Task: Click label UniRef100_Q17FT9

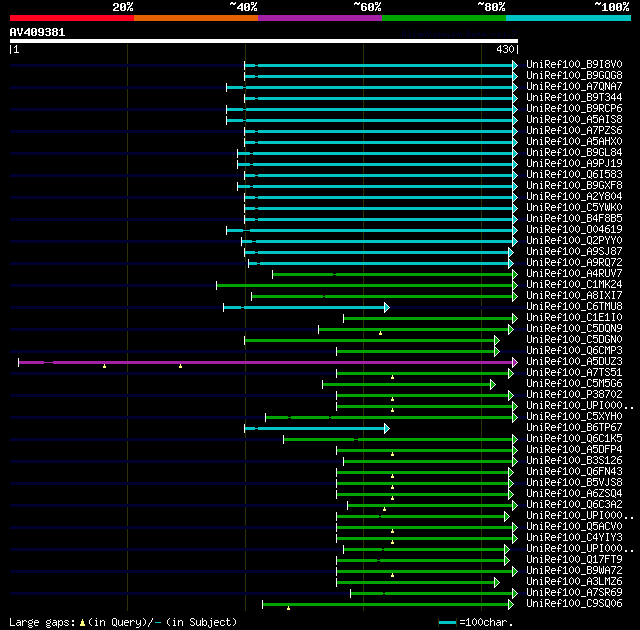Action: 574,560
